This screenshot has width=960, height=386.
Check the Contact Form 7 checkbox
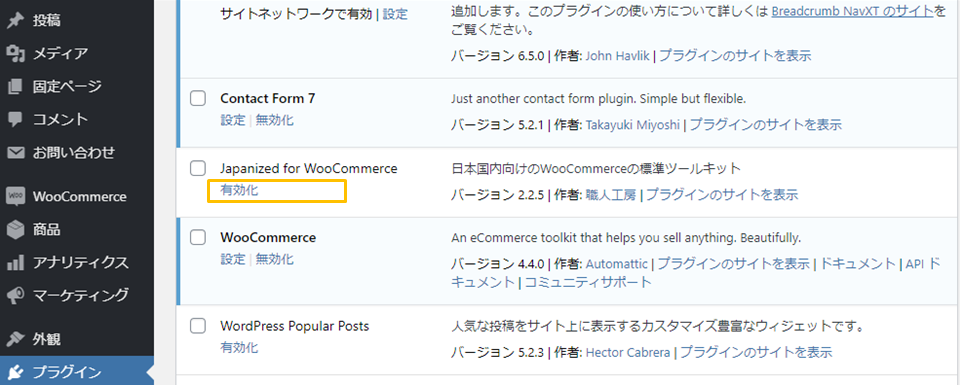(x=198, y=99)
